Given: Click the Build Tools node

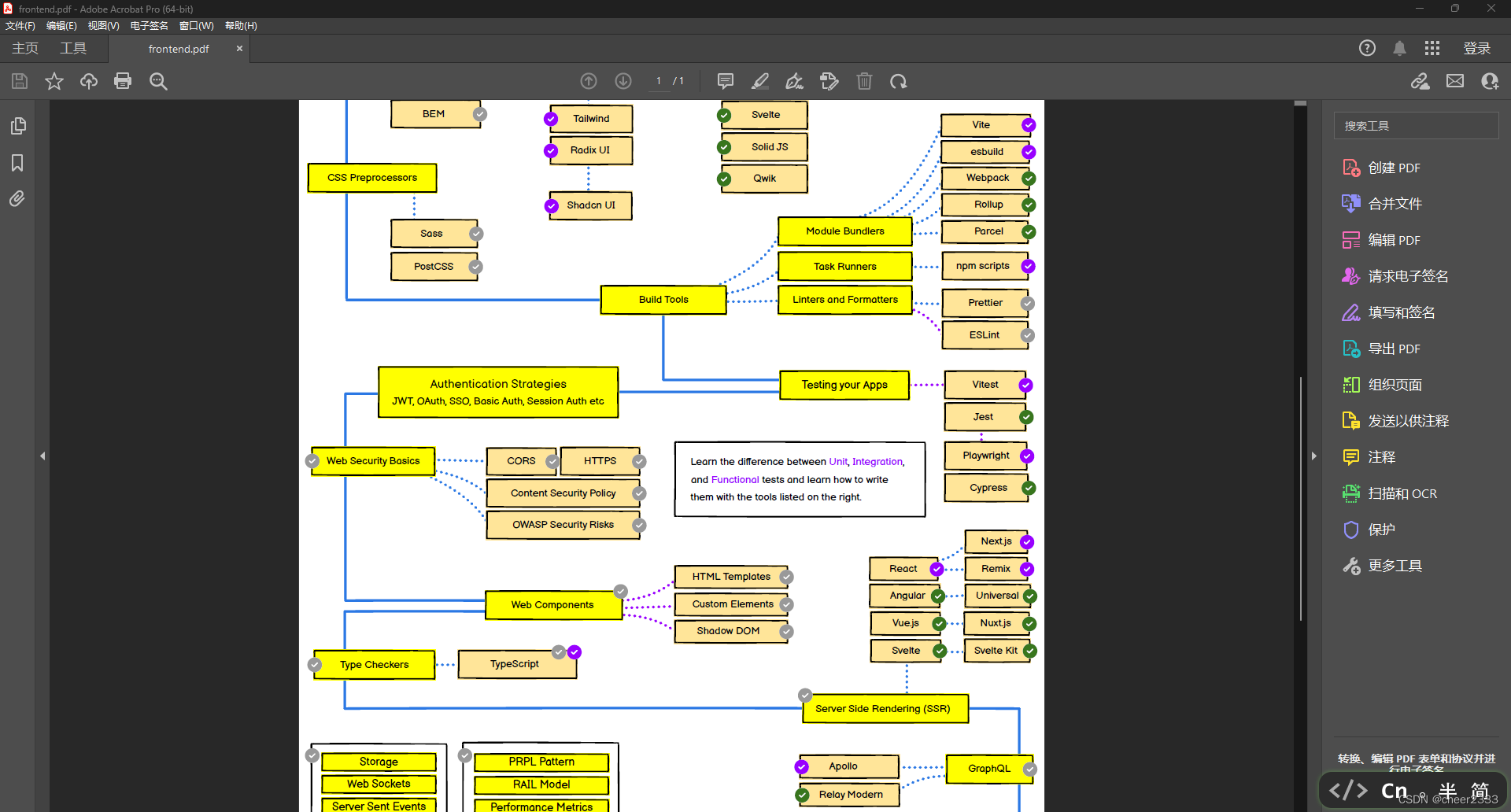Looking at the screenshot, I should coord(663,300).
